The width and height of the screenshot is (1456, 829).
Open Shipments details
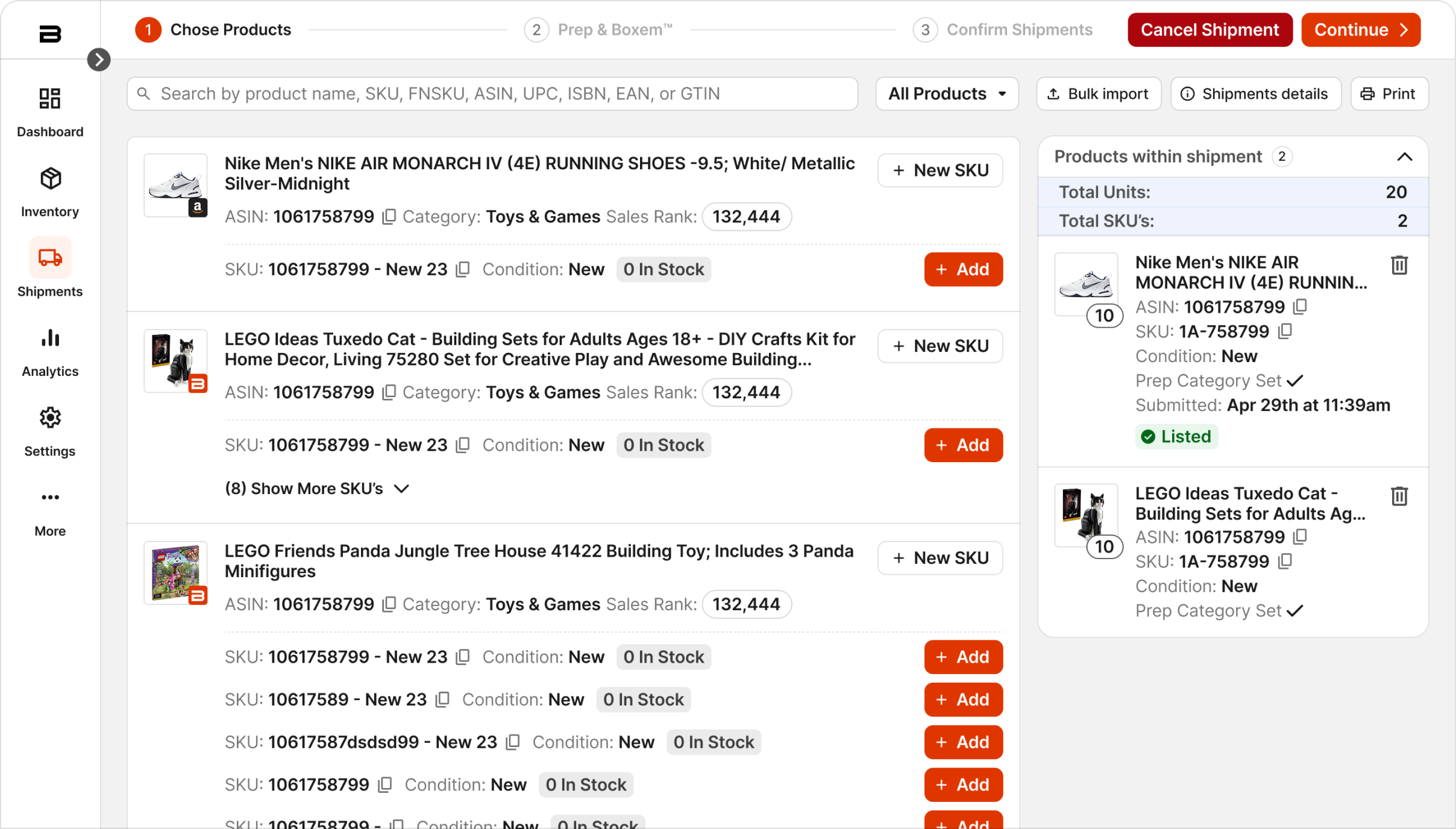click(x=1255, y=94)
